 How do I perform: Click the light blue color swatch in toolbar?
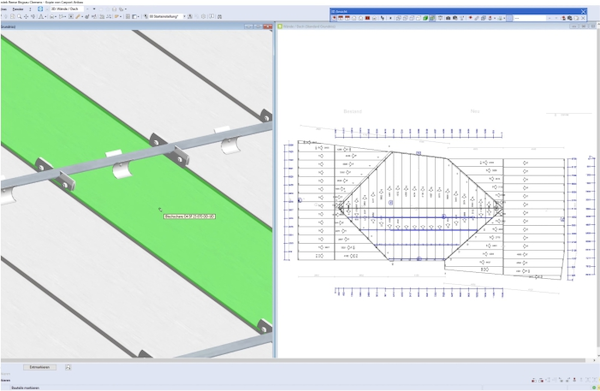click(x=510, y=18)
